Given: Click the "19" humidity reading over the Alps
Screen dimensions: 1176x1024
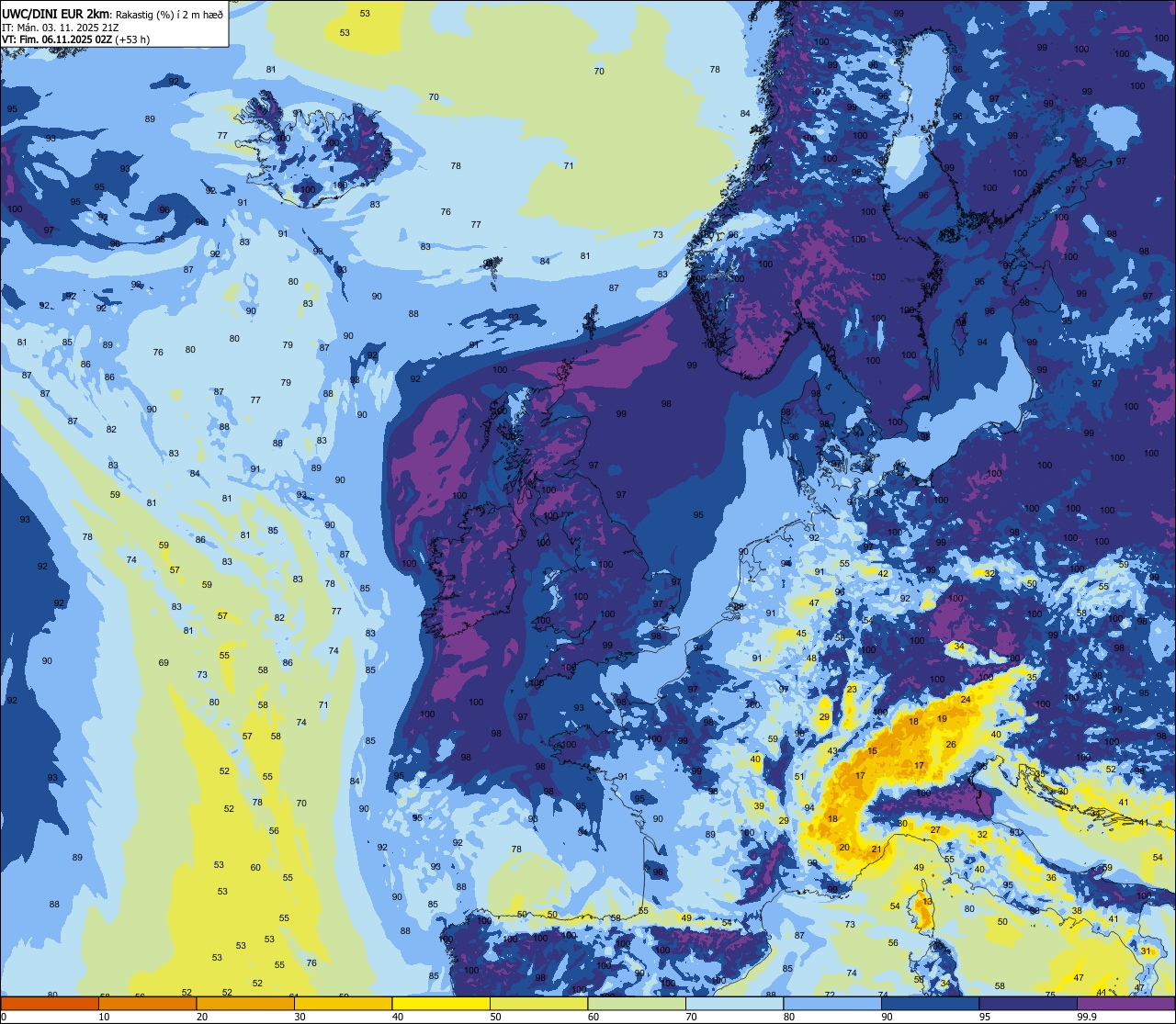Looking at the screenshot, I should point(942,719).
